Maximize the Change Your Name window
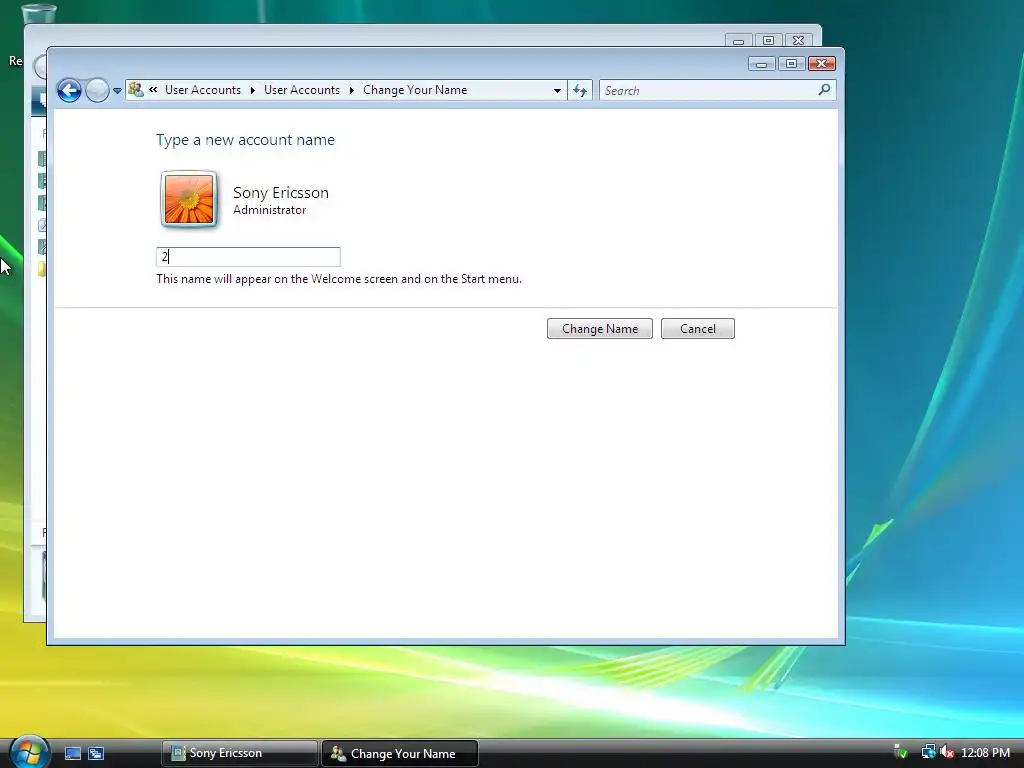 792,63
